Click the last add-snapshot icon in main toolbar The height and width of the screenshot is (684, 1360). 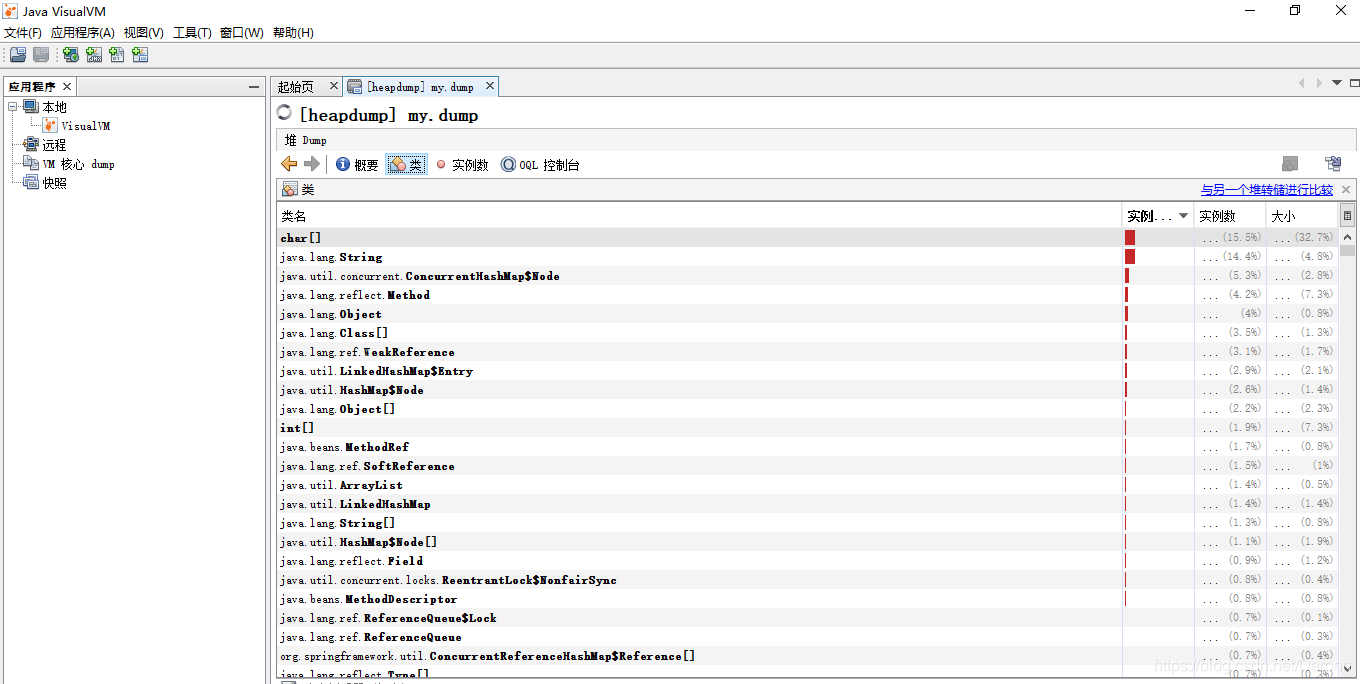pos(140,55)
